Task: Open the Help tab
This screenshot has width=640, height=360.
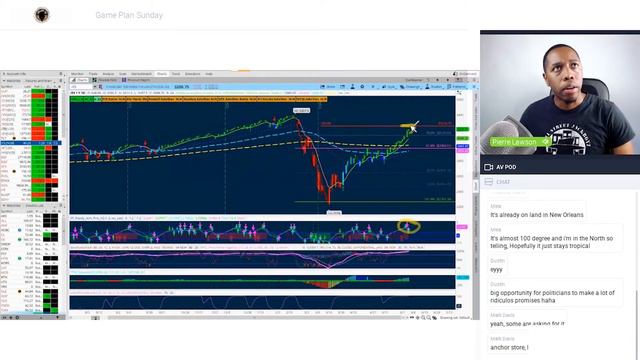Action: coord(209,74)
